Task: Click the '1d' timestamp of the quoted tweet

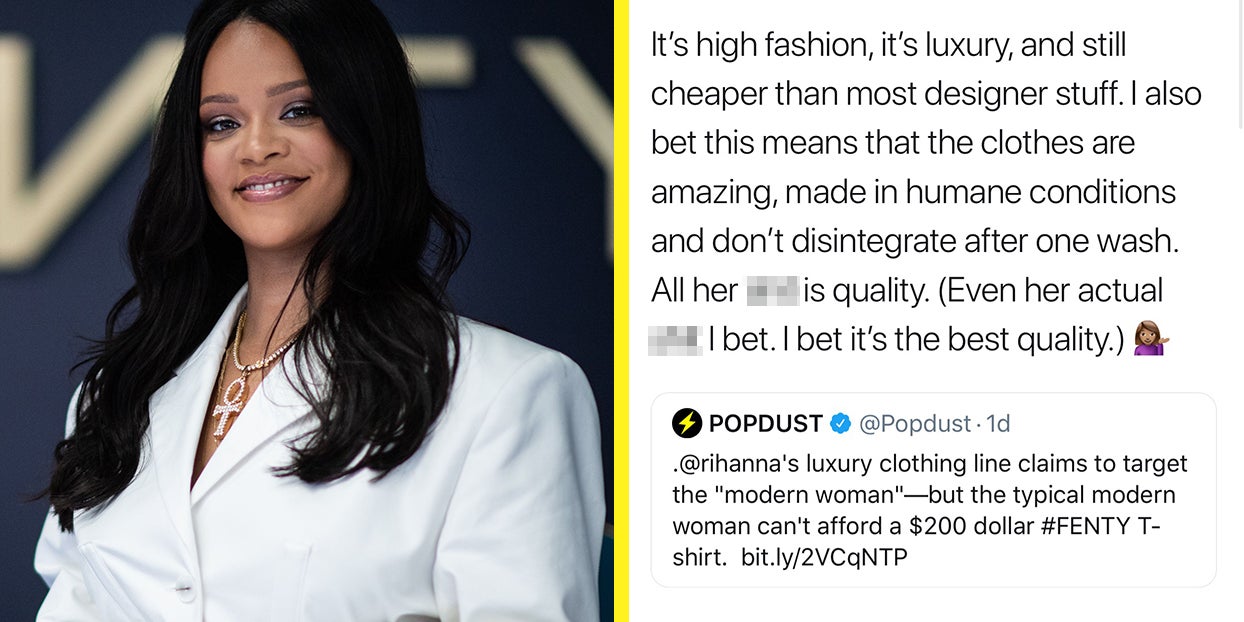Action: click(x=998, y=424)
